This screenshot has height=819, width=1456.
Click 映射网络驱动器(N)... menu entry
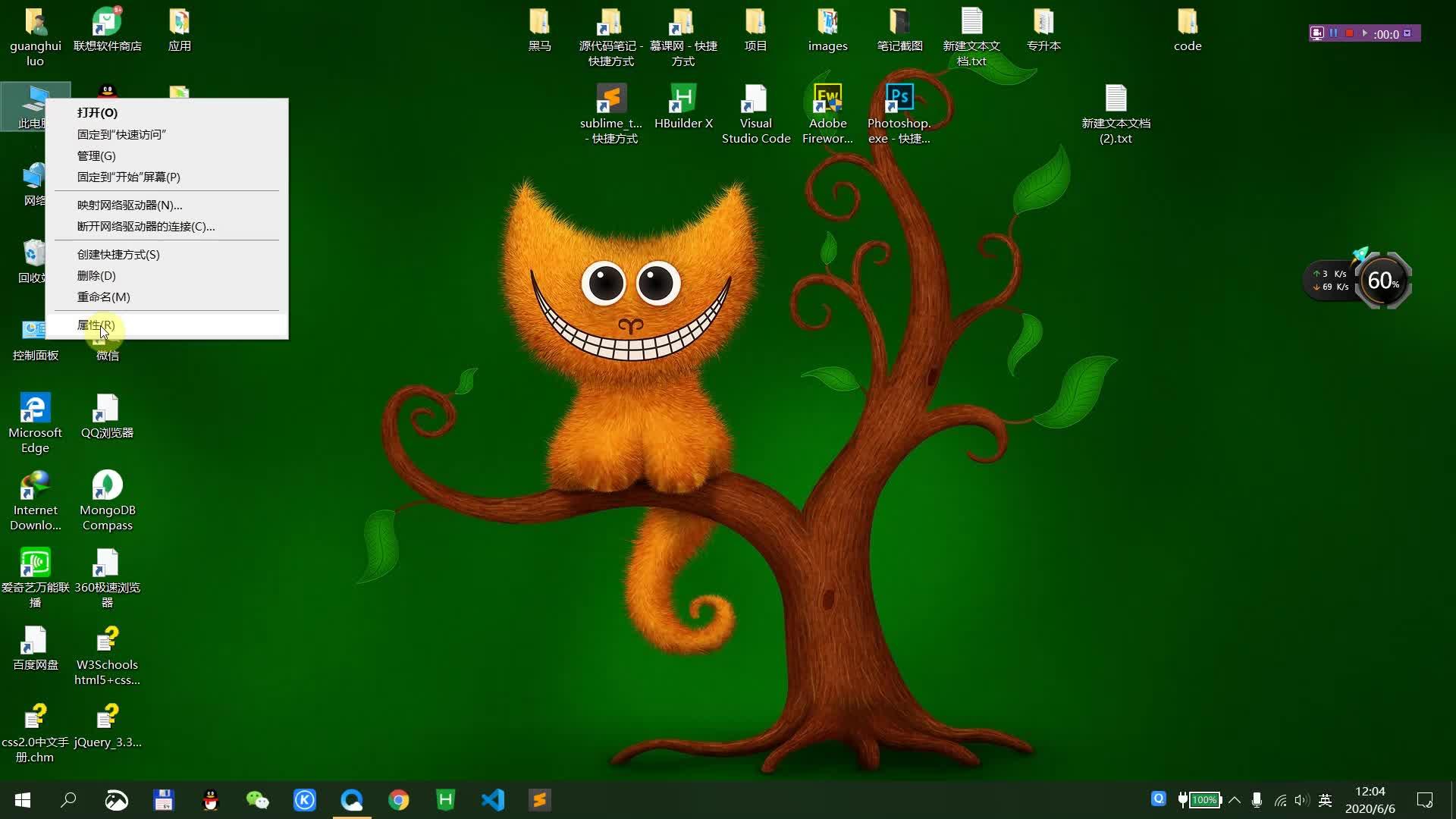167,206
